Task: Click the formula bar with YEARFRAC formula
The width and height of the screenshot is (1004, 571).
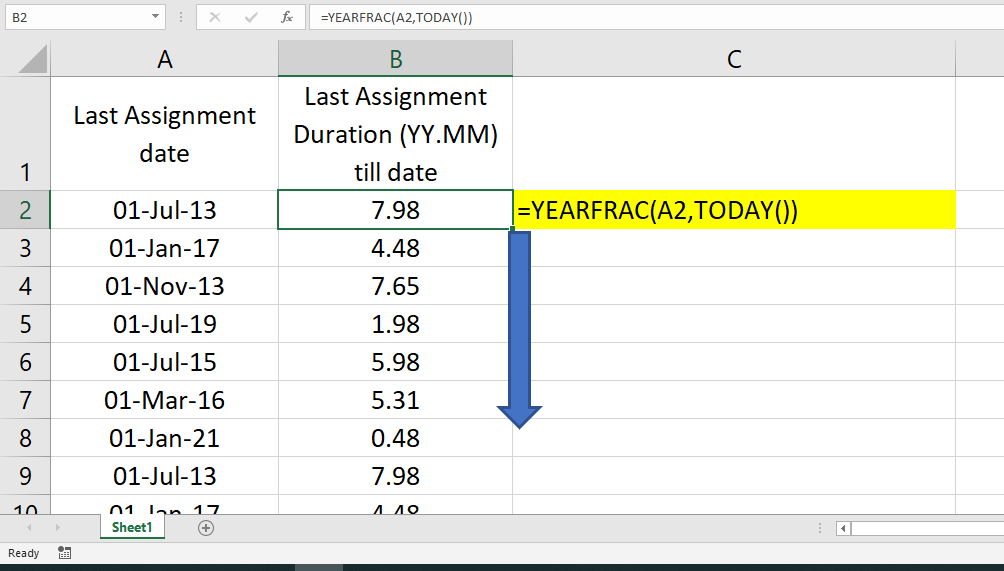Action: coord(656,17)
